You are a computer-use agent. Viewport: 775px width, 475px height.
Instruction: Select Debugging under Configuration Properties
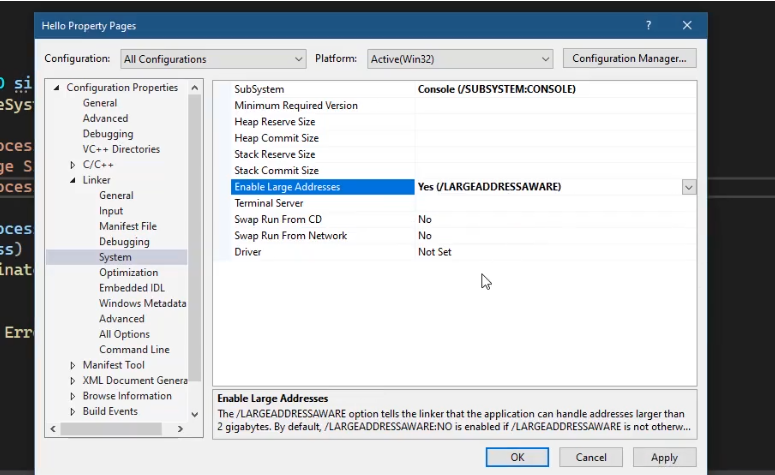[x=108, y=133]
